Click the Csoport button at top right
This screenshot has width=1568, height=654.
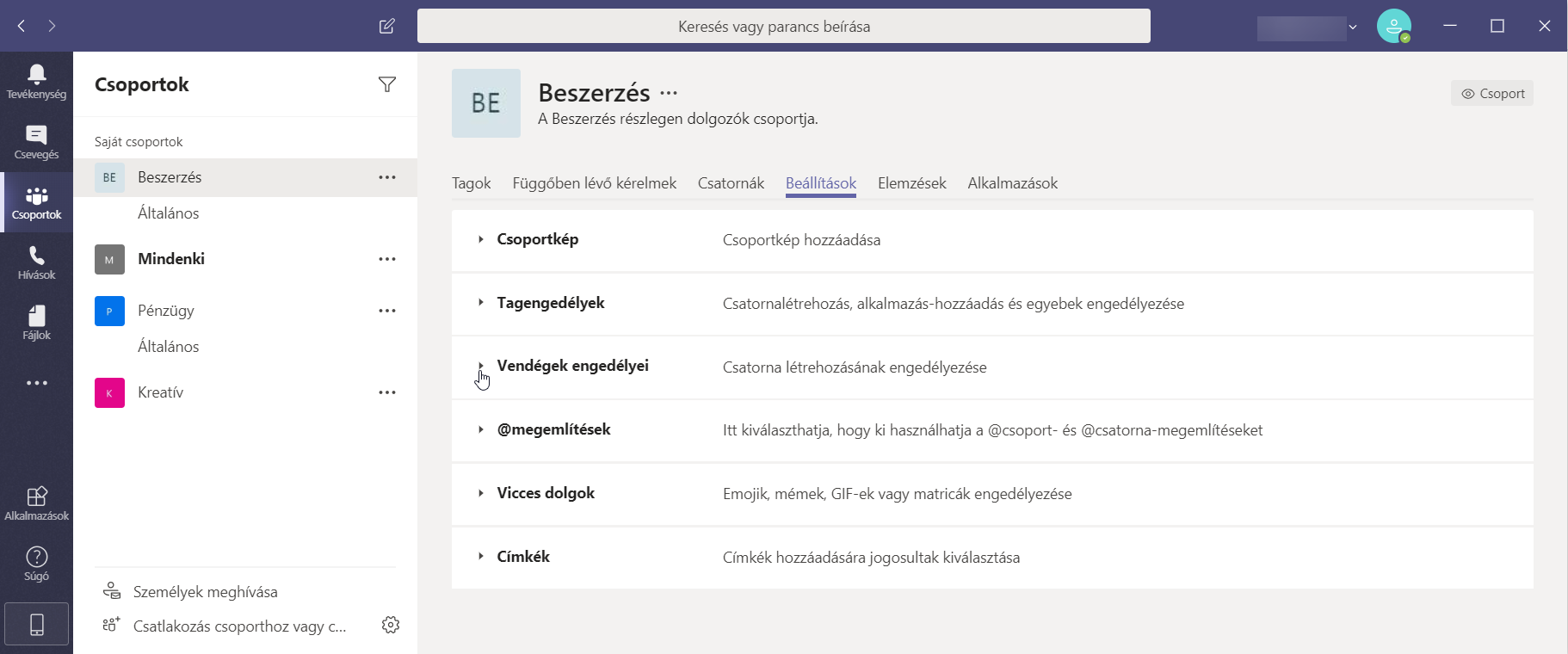1492,94
